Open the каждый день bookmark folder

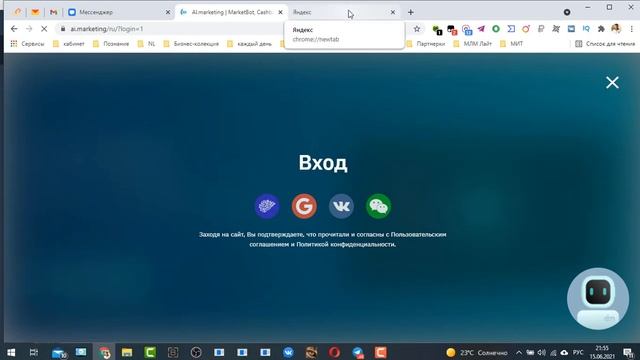249,44
